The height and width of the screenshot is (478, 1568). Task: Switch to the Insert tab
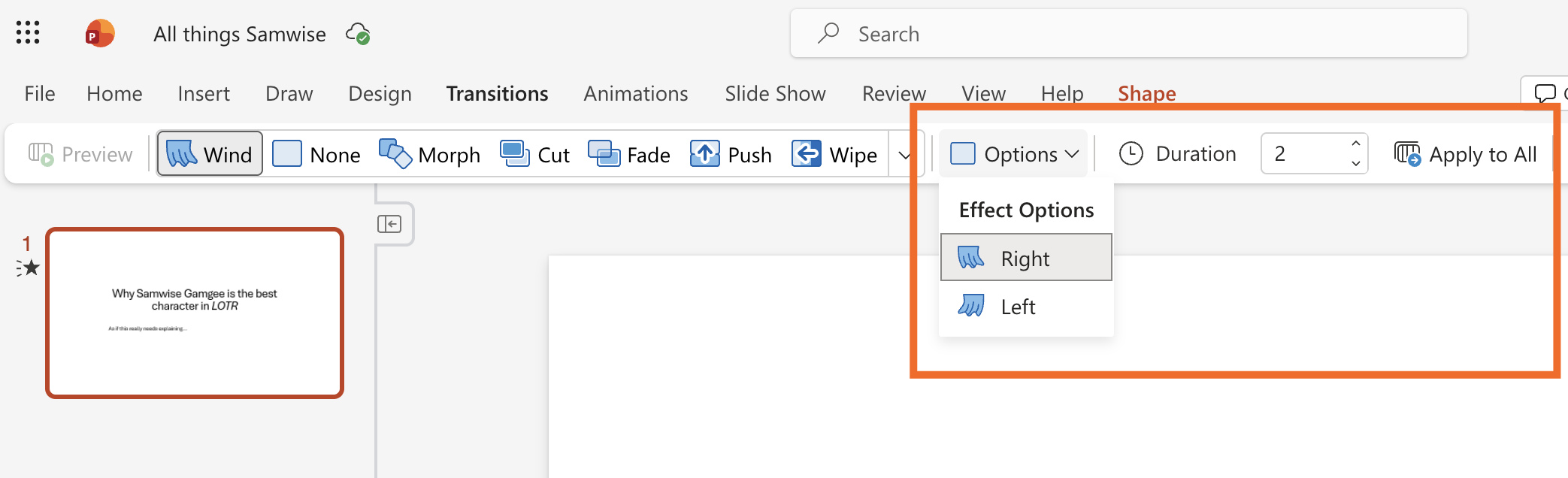[204, 93]
